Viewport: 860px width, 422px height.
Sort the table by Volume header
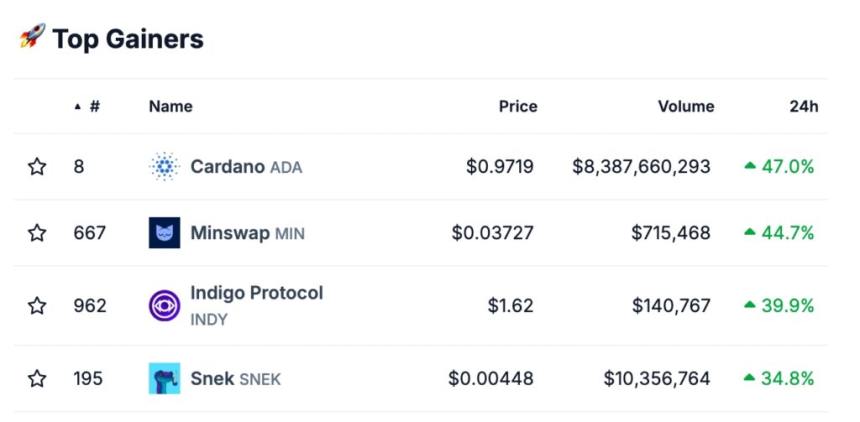(685, 106)
